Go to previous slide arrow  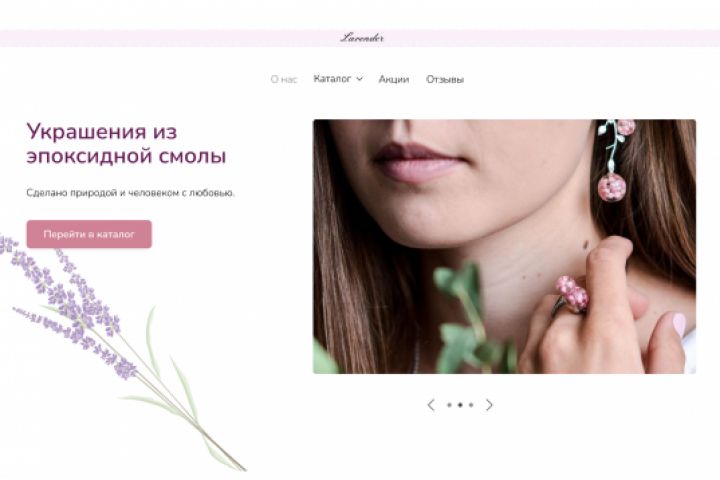pos(431,405)
